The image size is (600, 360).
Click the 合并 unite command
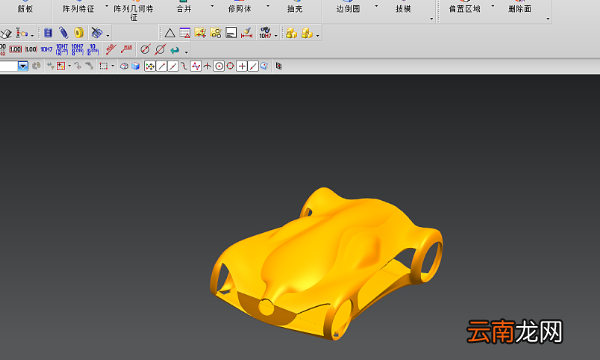coord(184,8)
